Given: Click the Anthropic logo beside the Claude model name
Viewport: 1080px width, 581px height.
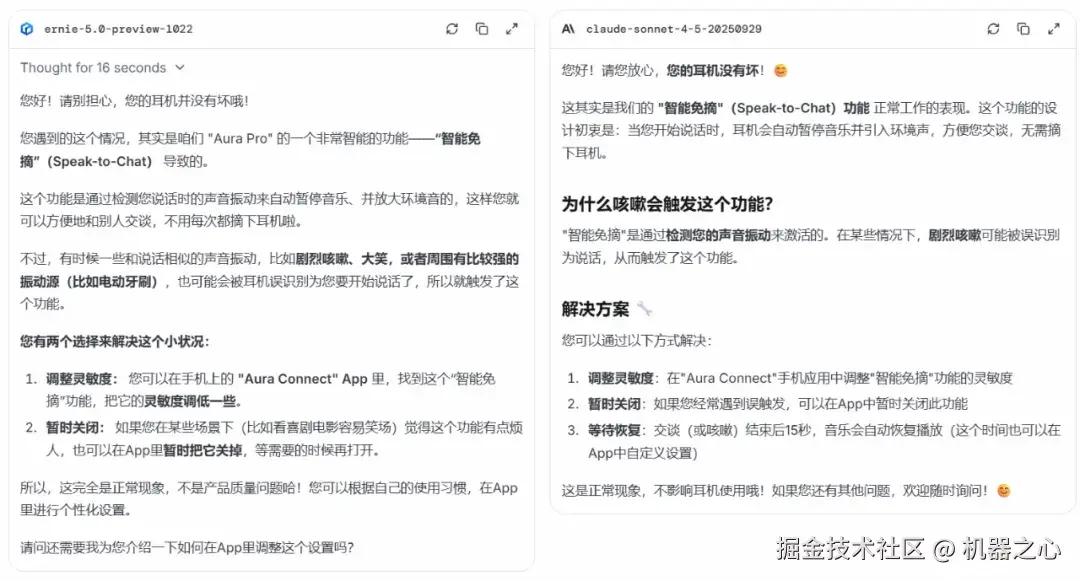Looking at the screenshot, I should tap(567, 29).
